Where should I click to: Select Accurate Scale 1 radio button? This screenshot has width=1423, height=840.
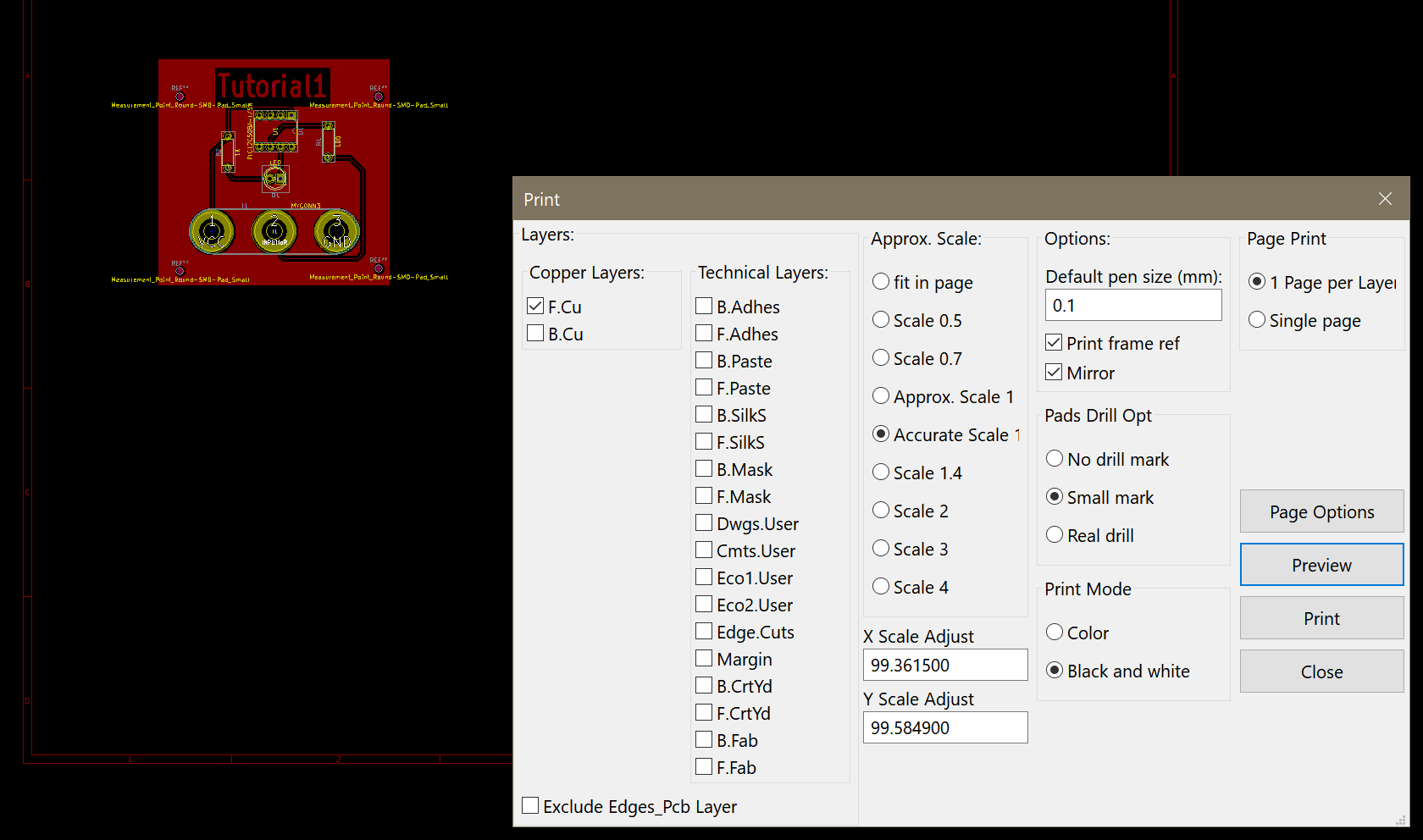[881, 434]
